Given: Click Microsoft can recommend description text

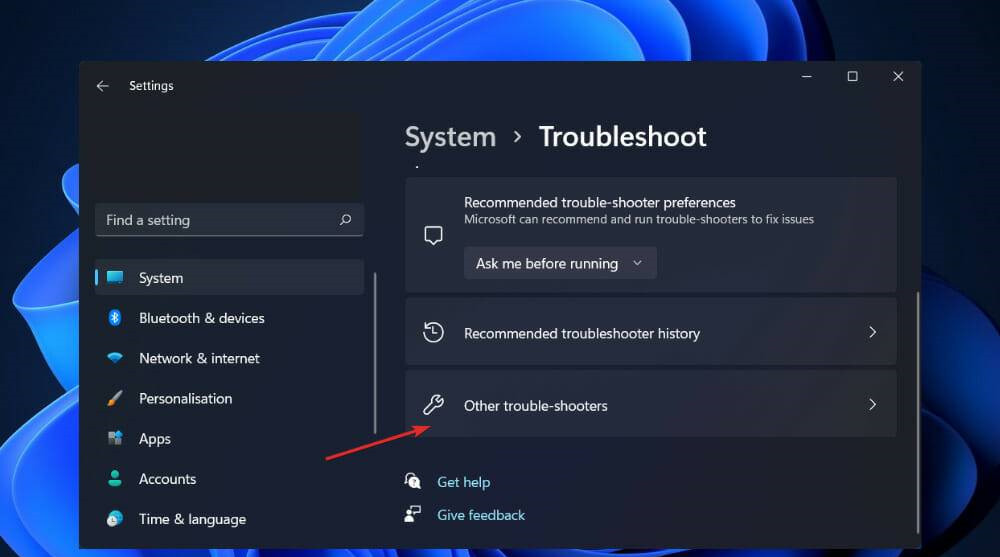Looking at the screenshot, I should [639, 219].
